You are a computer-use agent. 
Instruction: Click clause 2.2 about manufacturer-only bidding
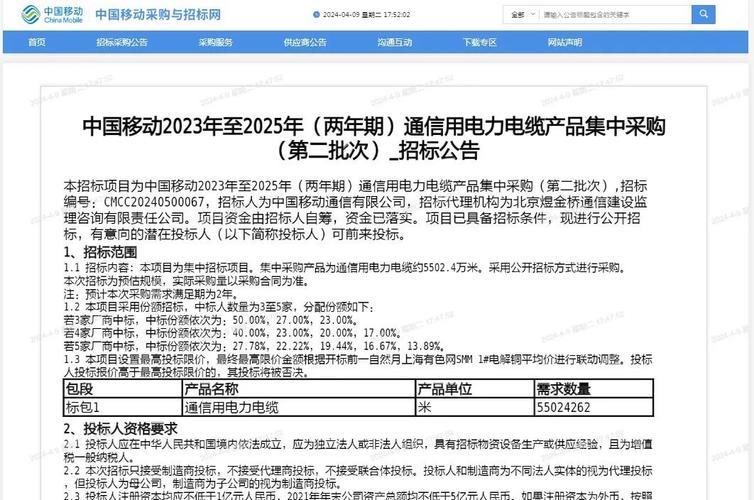(x=358, y=477)
